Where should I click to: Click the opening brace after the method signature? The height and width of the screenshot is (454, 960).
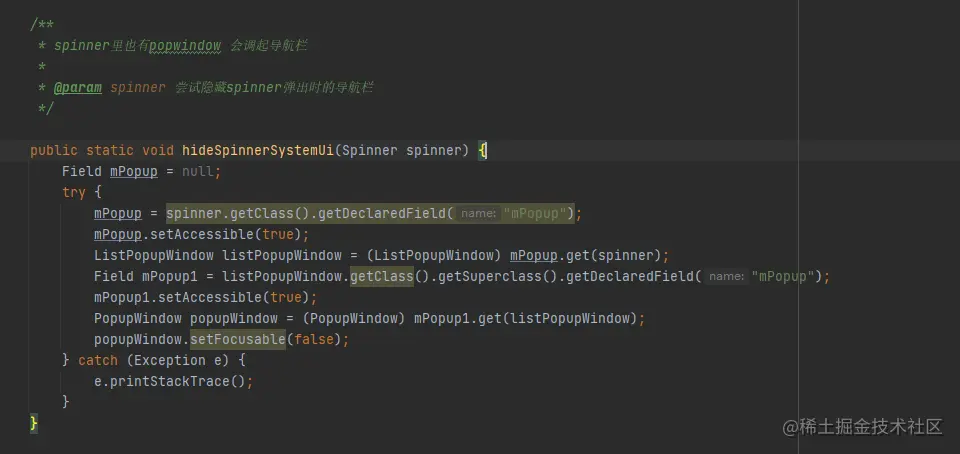482,151
